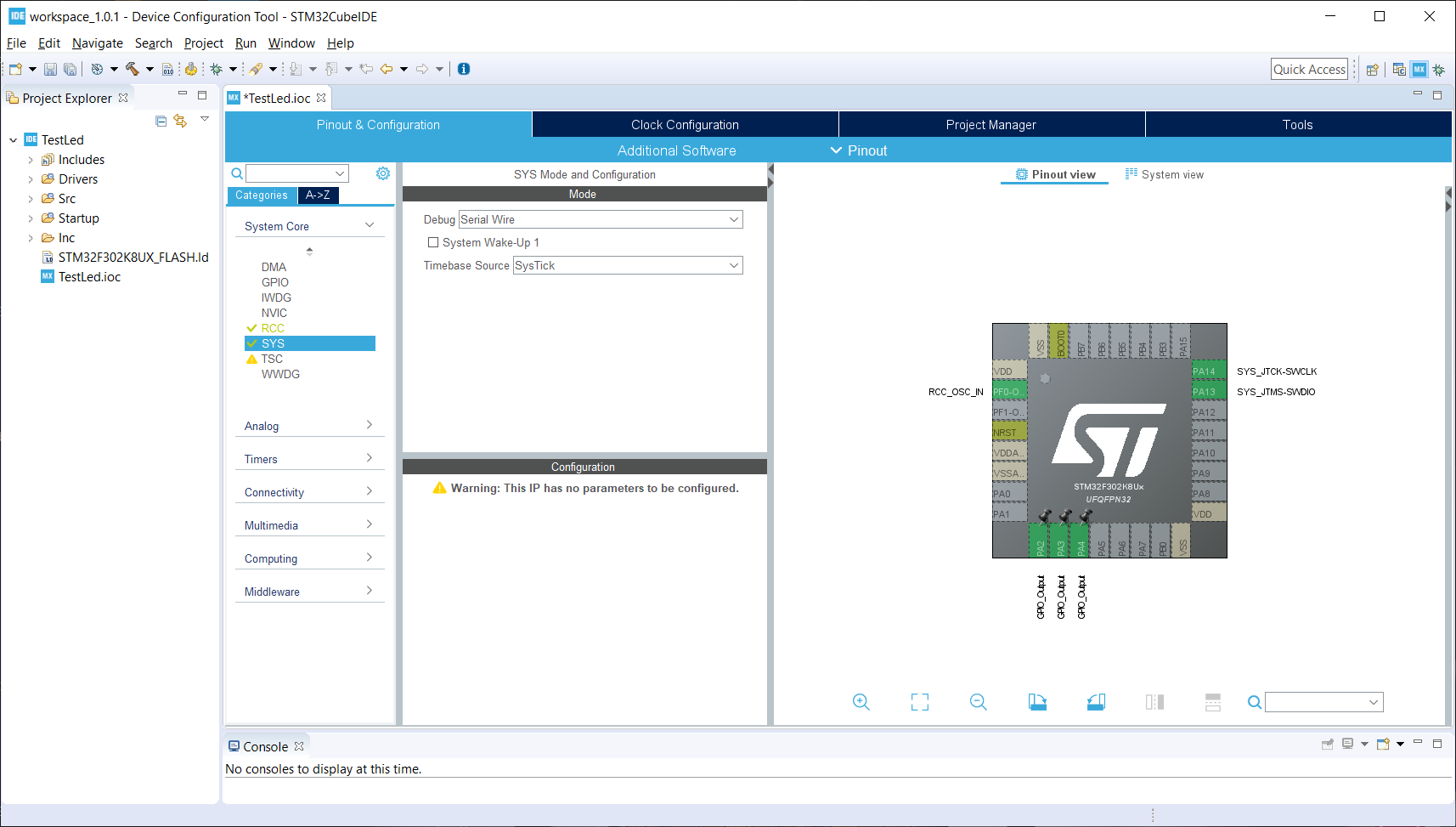Click the New project toolbar icon

pos(15,69)
